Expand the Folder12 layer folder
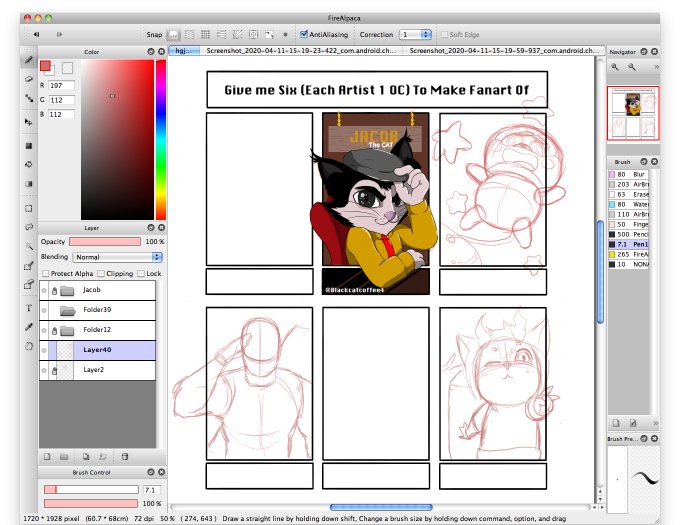This screenshot has width=680, height=525. (x=67, y=331)
